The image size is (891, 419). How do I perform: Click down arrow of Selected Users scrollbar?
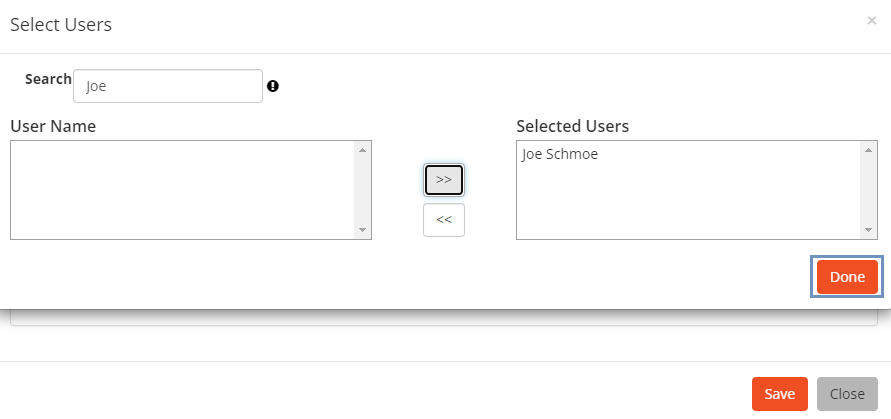click(x=868, y=230)
